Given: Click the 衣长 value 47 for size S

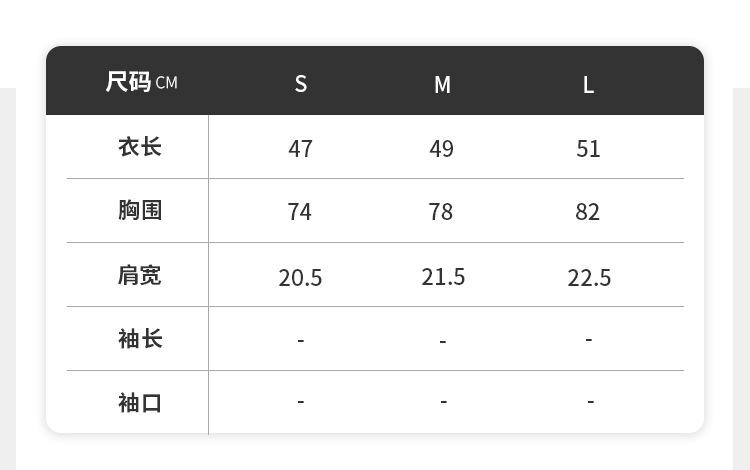Looking at the screenshot, I should [x=301, y=149].
